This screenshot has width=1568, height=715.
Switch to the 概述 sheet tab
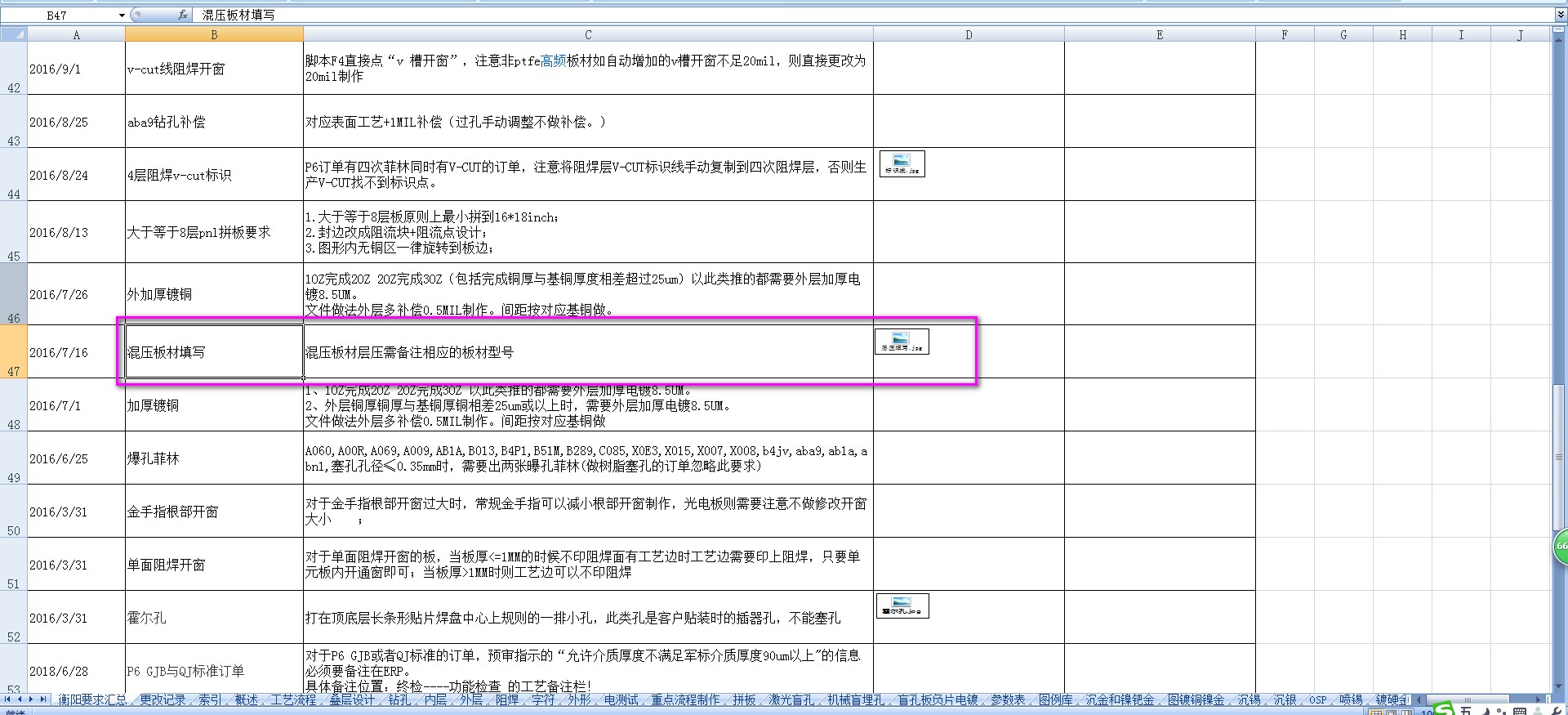[x=246, y=699]
